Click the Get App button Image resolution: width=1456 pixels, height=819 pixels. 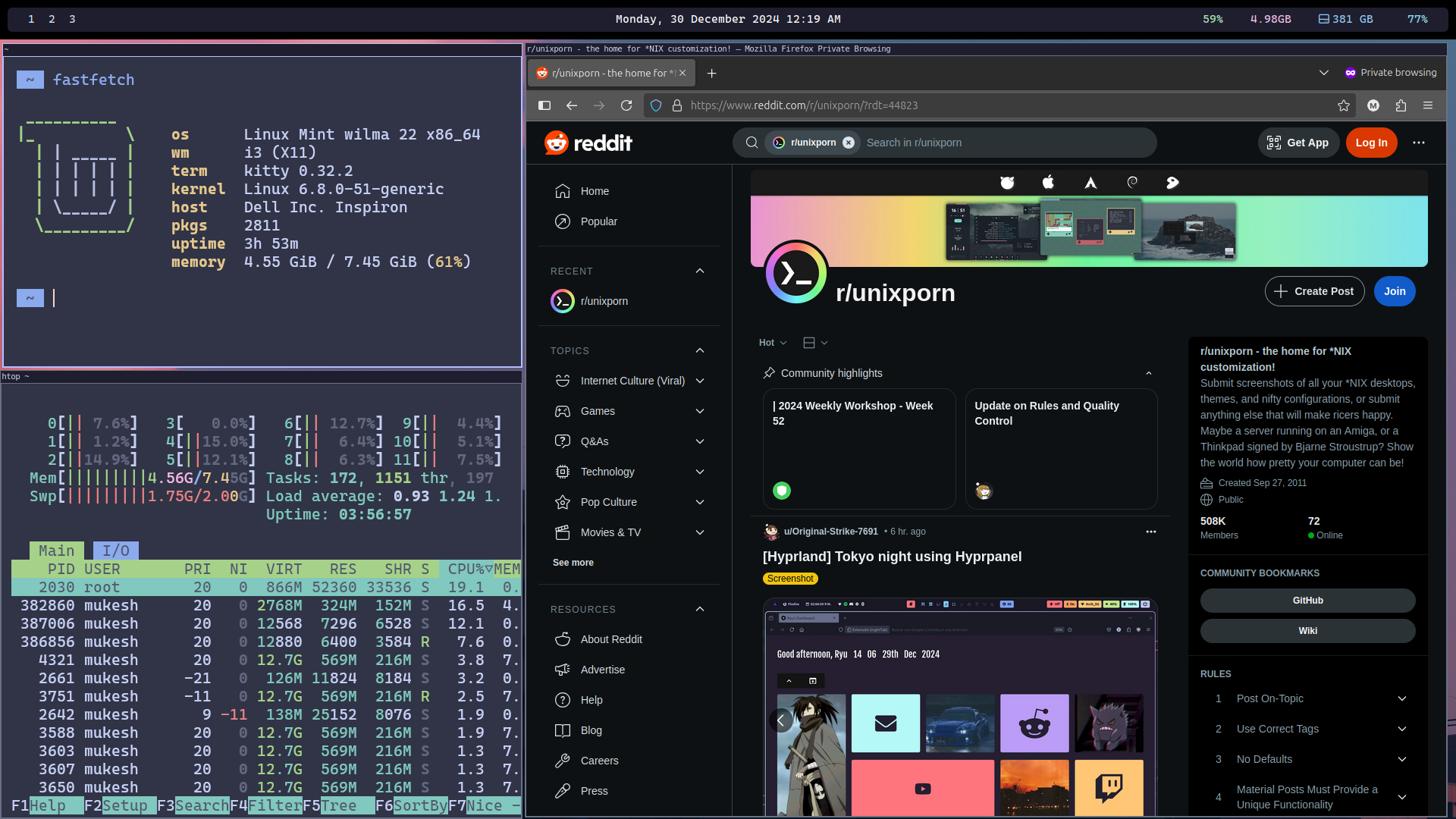point(1298,143)
